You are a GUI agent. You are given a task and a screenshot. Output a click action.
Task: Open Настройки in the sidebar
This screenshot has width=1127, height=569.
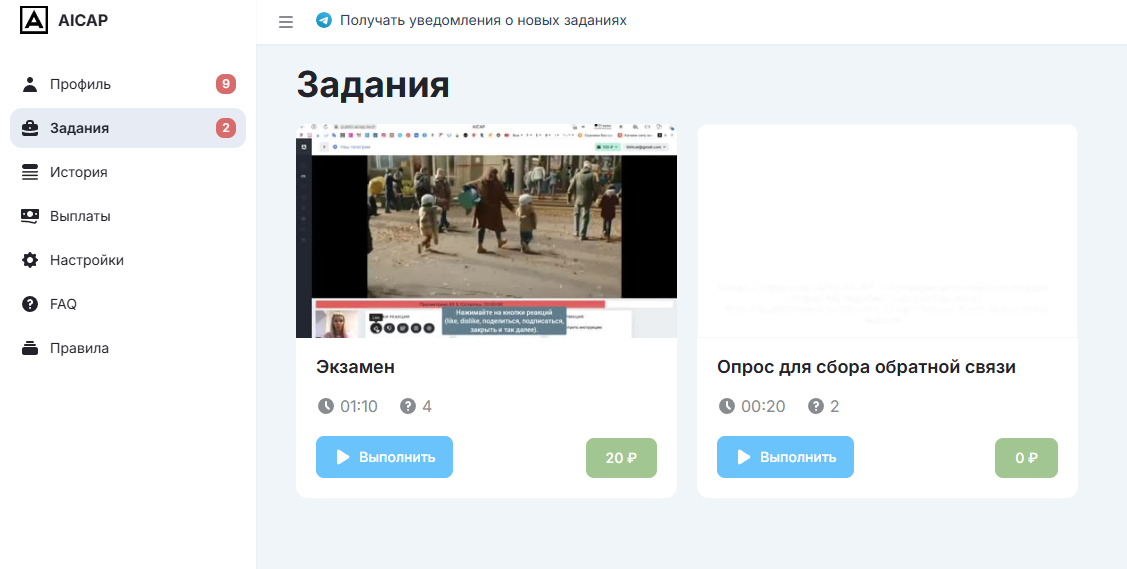click(x=128, y=260)
